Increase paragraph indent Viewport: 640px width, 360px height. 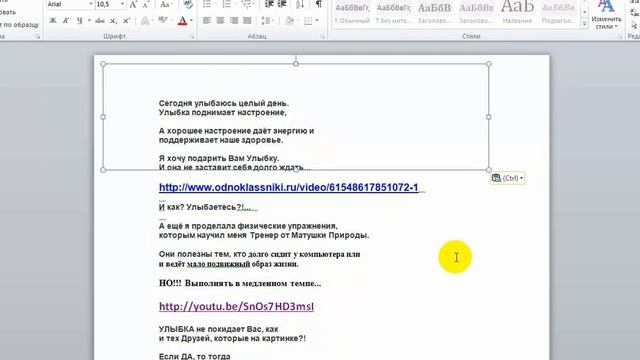[x=282, y=4]
